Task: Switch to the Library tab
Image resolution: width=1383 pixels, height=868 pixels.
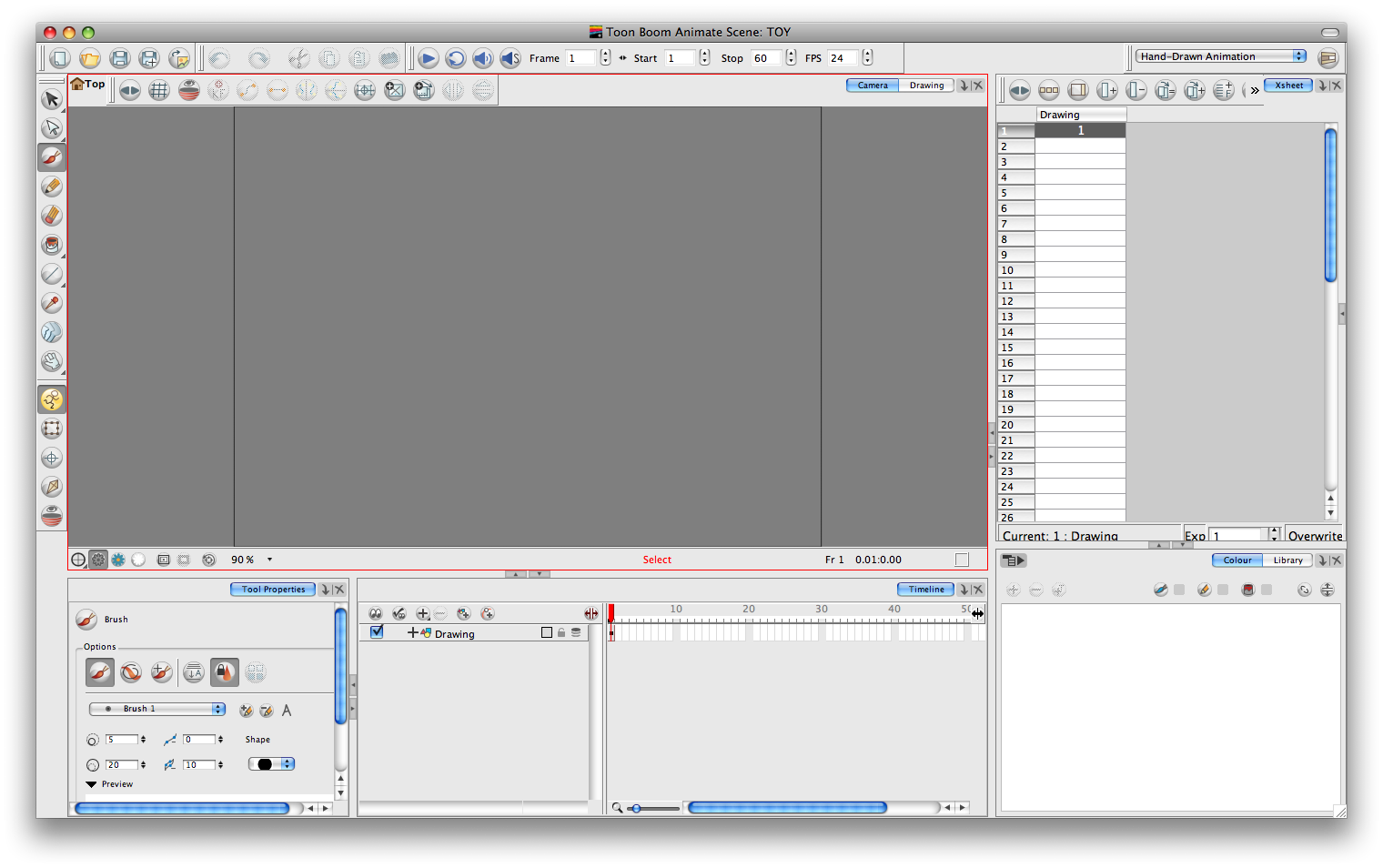Action: [x=1287, y=560]
